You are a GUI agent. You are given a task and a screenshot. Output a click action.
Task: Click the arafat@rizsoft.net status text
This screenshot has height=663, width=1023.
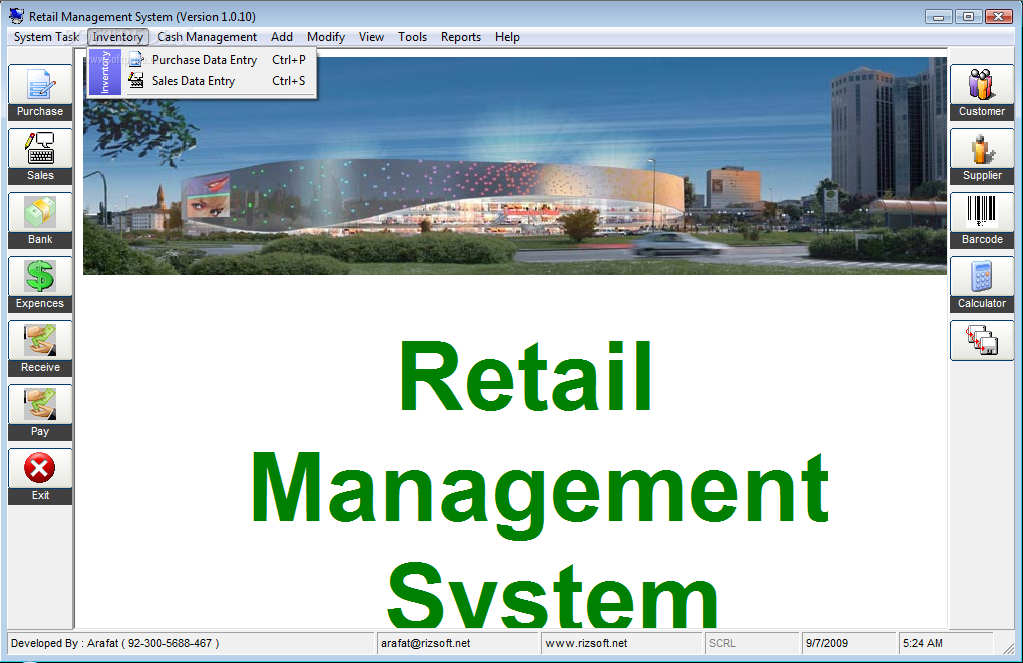[x=425, y=643]
